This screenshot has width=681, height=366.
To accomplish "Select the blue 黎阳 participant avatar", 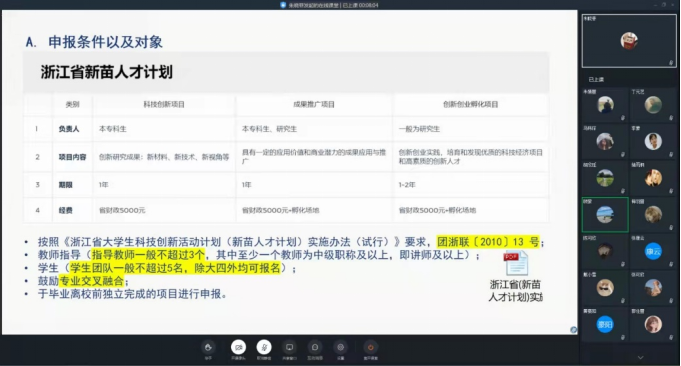I will point(605,324).
